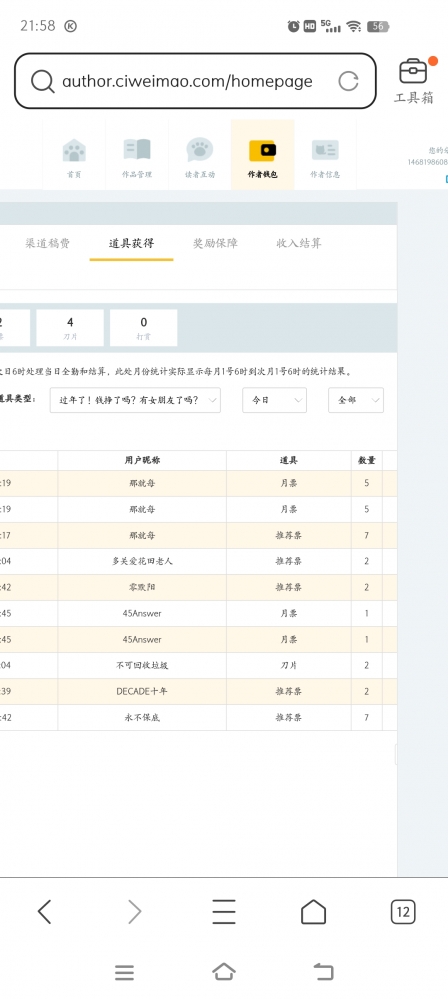Click quantity 2 in 零欺阳 row
This screenshot has height=999, width=448.
(x=366, y=587)
